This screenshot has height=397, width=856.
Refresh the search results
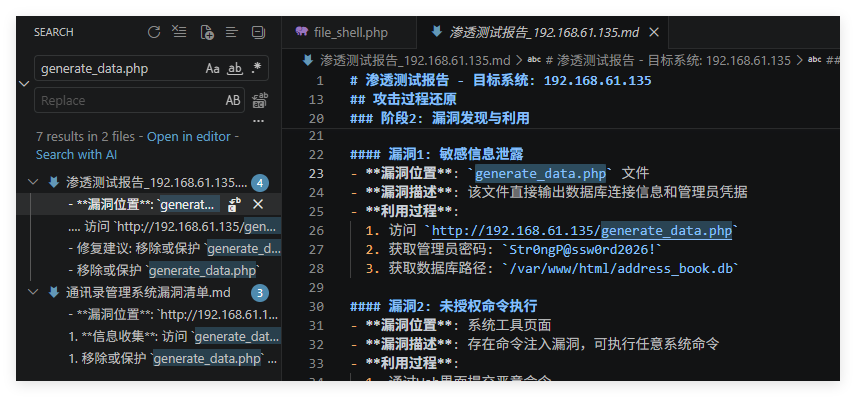(x=154, y=32)
